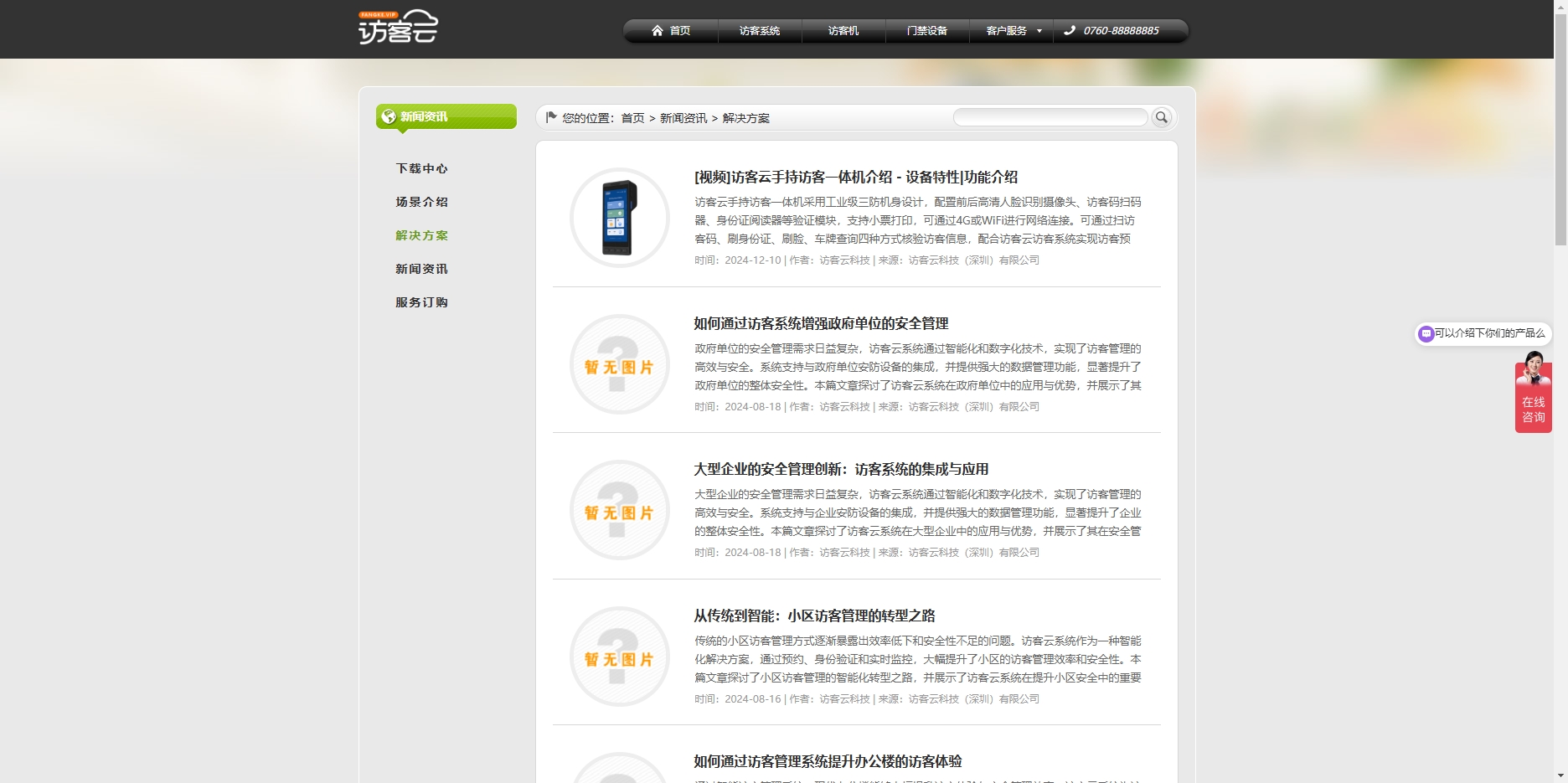Screen dimensions: 1568x783
Task: Click the phone number 0760-88888885
Action: (x=1121, y=31)
